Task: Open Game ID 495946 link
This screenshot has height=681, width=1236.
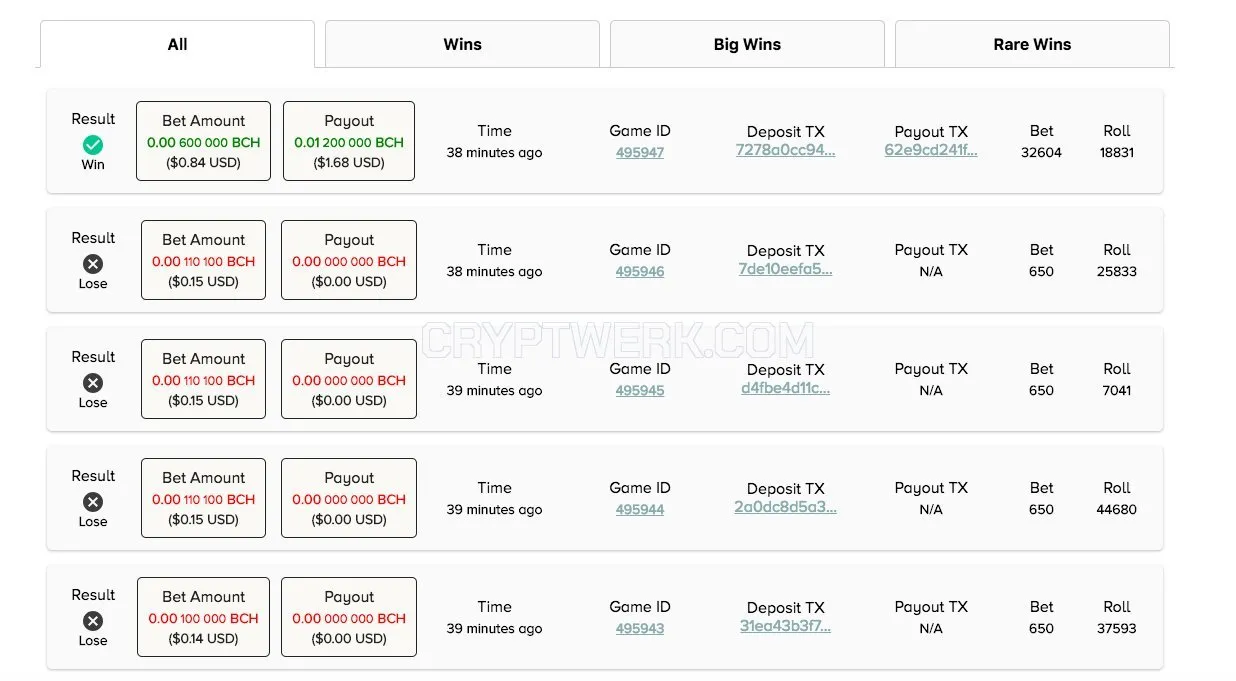Action: pyautogui.click(x=640, y=272)
